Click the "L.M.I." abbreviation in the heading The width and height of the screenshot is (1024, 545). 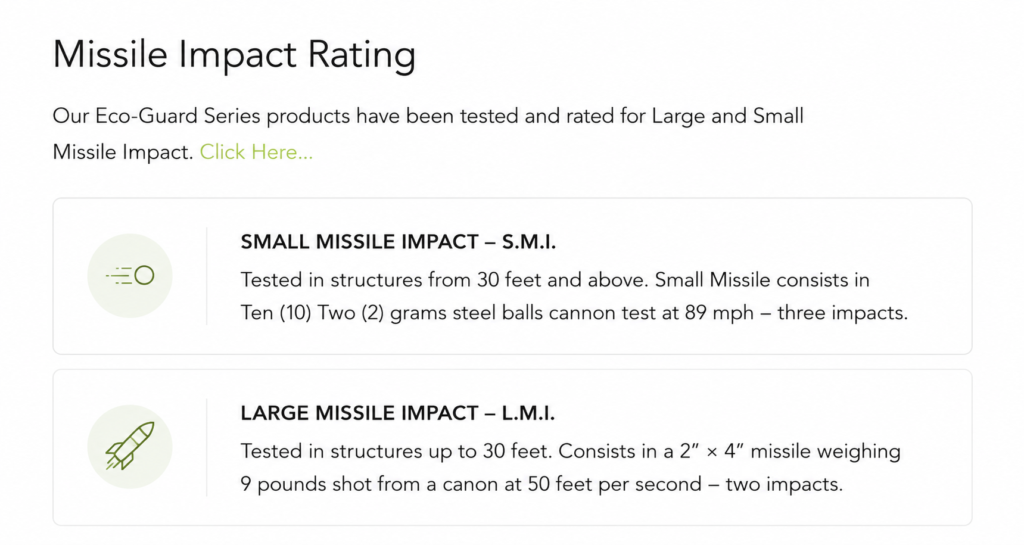528,413
